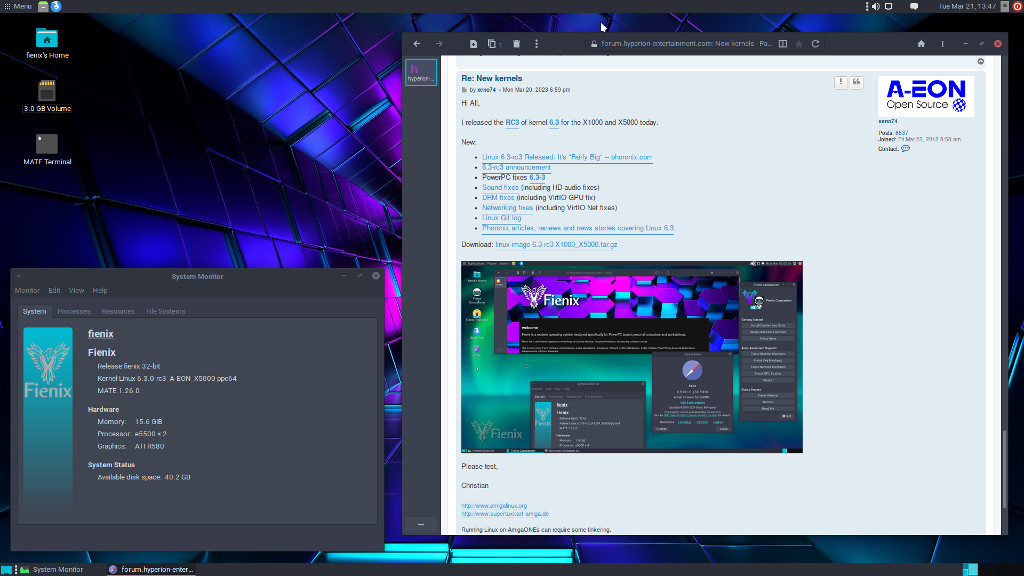1024x576 pixels.
Task: Select the System tab in System Monitor
Action: point(35,312)
